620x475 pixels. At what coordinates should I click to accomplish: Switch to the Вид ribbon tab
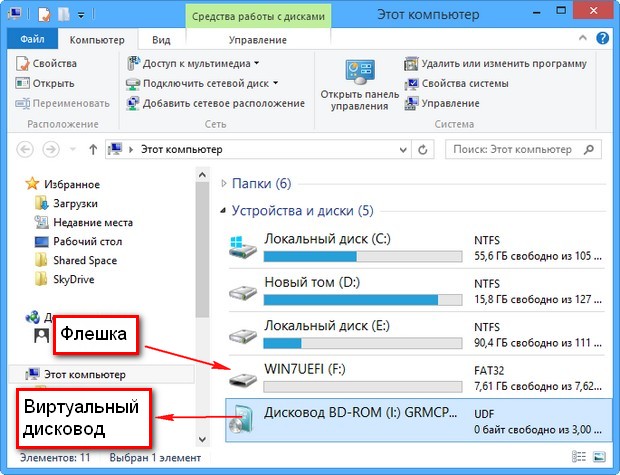161,40
